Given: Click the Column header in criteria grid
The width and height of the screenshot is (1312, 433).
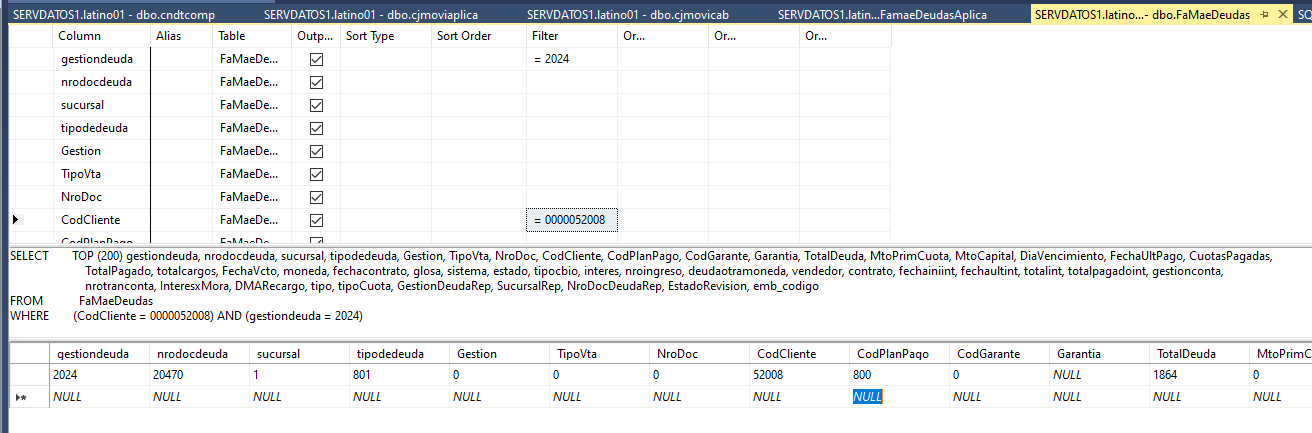Looking at the screenshot, I should (101, 36).
